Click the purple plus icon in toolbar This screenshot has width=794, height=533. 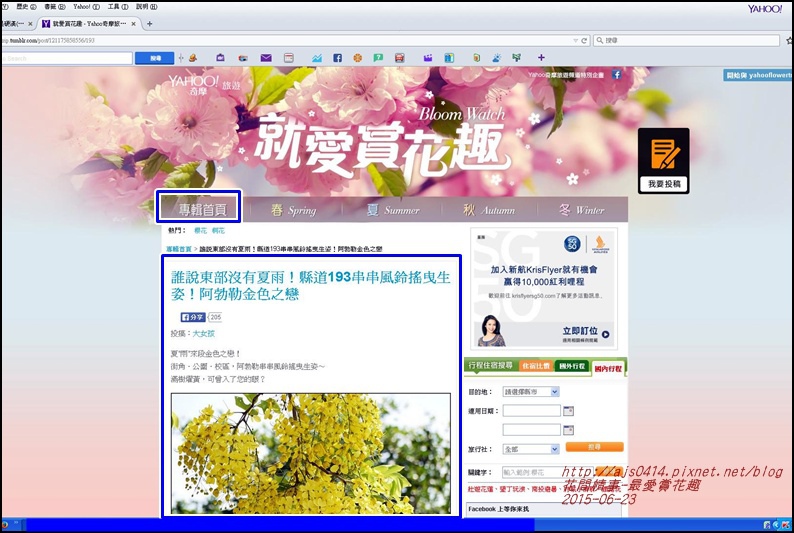pyautogui.click(x=541, y=58)
